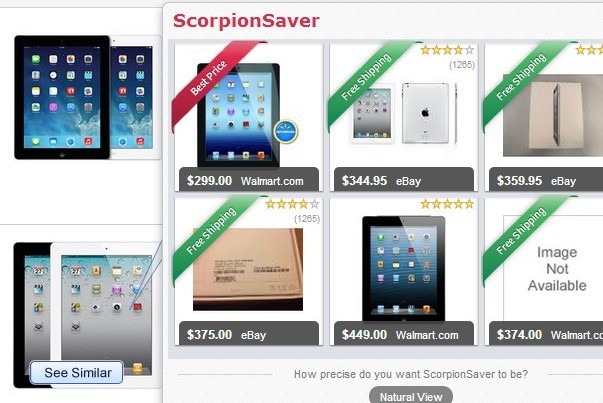The image size is (603, 403).
Task: Open the $299.00 Walmart.com iPad offer
Action: pyautogui.click(x=248, y=117)
